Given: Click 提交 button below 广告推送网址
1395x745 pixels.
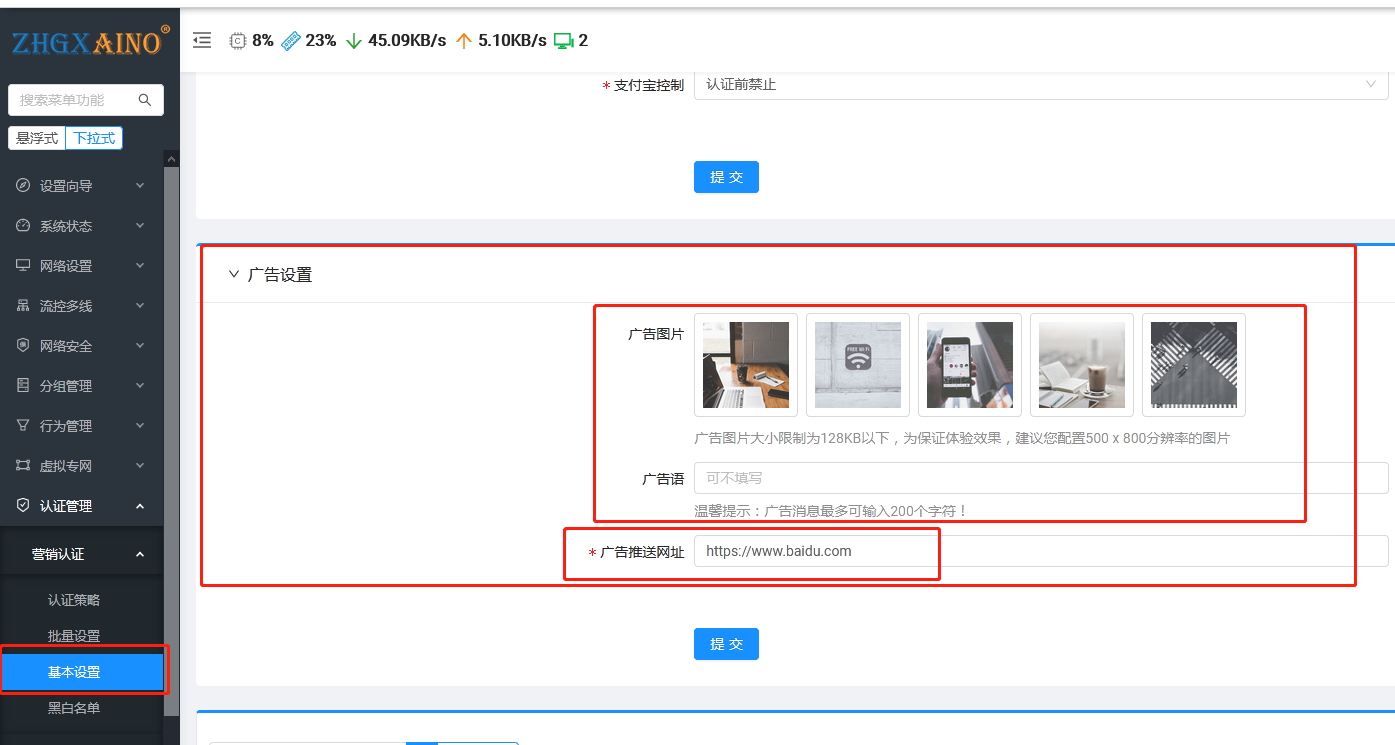Looking at the screenshot, I should pyautogui.click(x=726, y=644).
